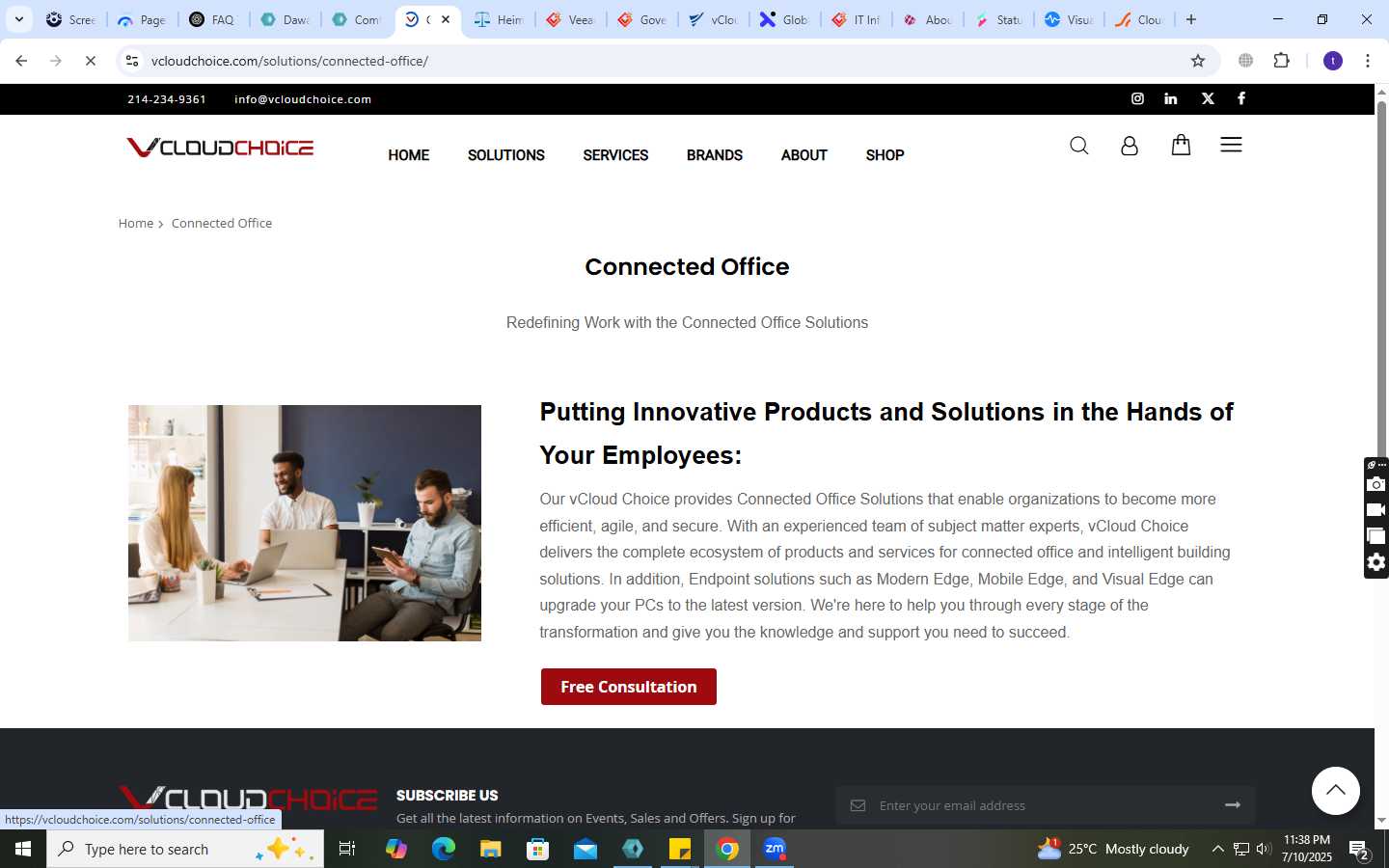Image resolution: width=1389 pixels, height=868 pixels.
Task: Open Zoom from the taskbar
Action: pos(775,849)
